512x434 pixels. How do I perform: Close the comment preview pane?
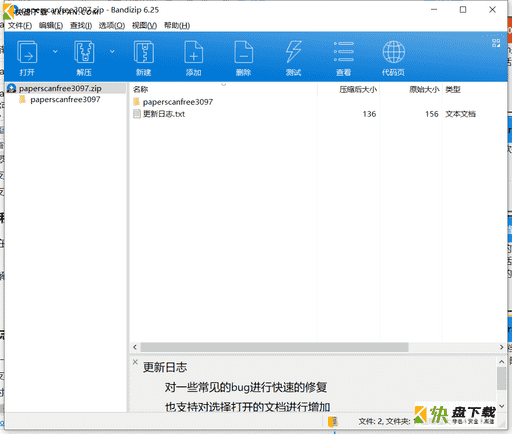[135, 362]
